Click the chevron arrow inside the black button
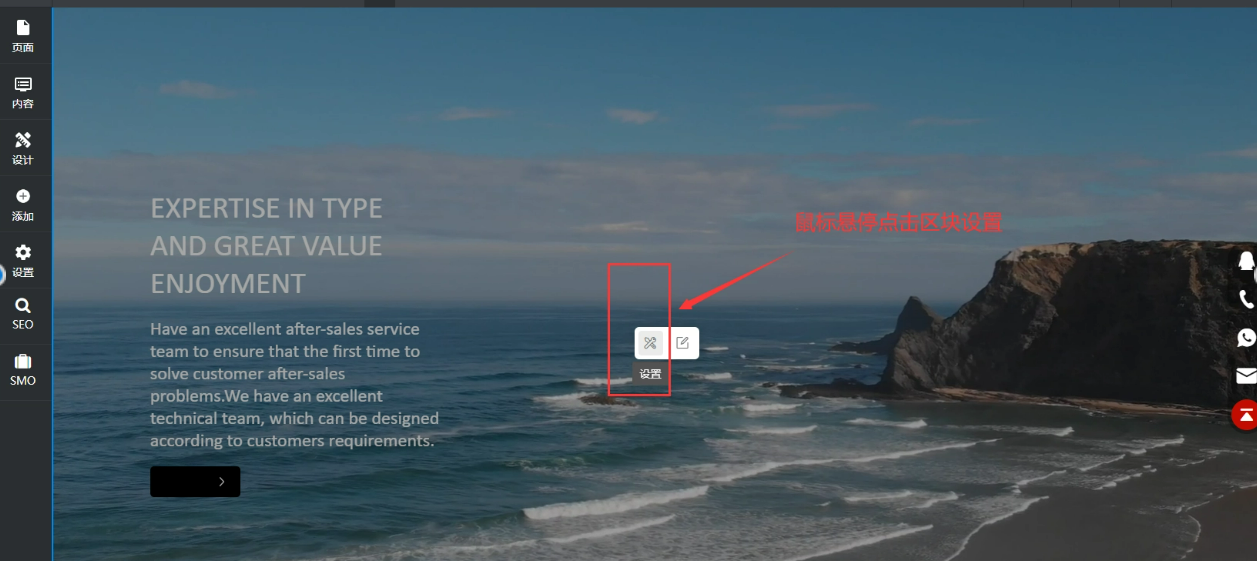1257x561 pixels. (x=221, y=482)
